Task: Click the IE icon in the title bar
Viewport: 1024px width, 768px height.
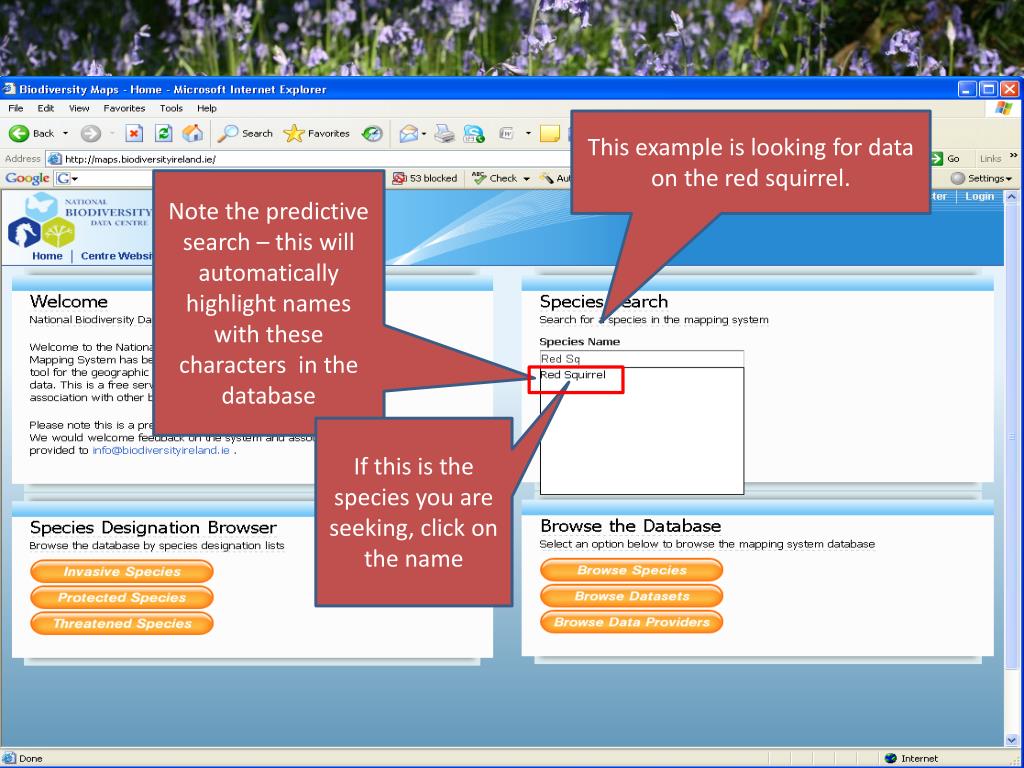Action: [9, 89]
